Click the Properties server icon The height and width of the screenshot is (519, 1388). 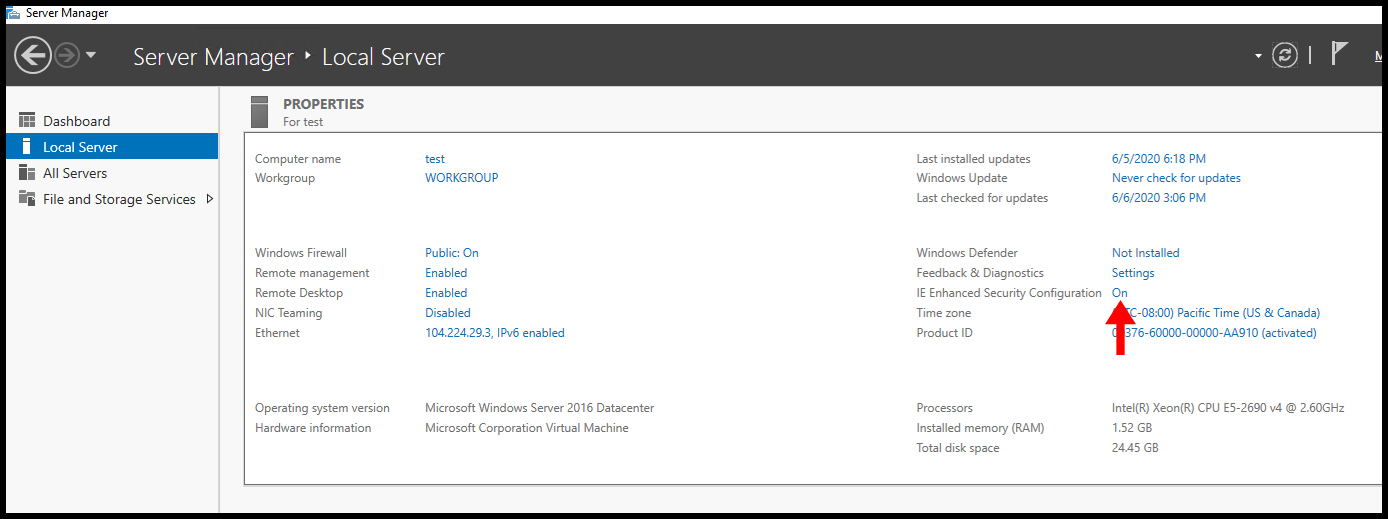[x=260, y=112]
